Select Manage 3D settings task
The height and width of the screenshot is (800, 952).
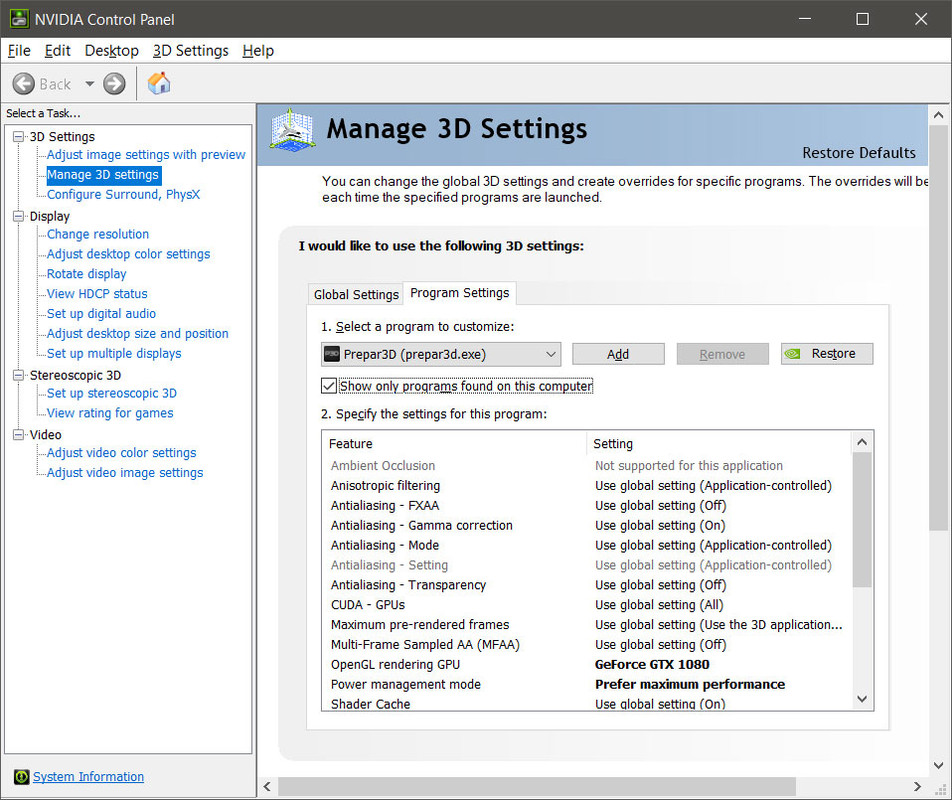(103, 175)
